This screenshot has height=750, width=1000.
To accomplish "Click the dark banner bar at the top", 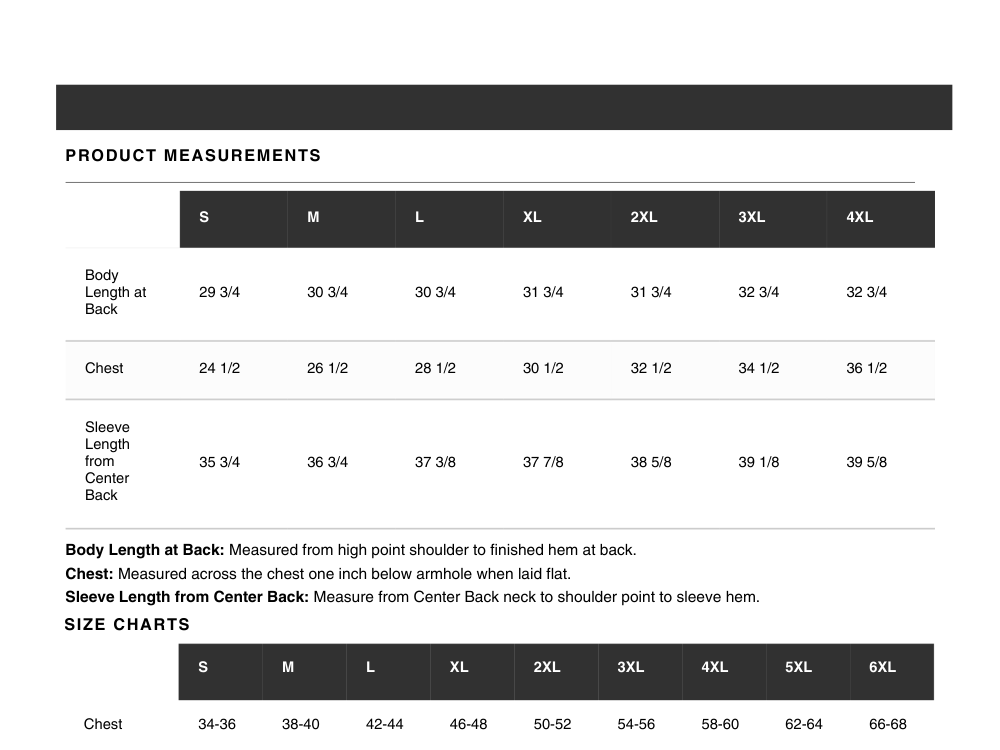I will (x=504, y=107).
